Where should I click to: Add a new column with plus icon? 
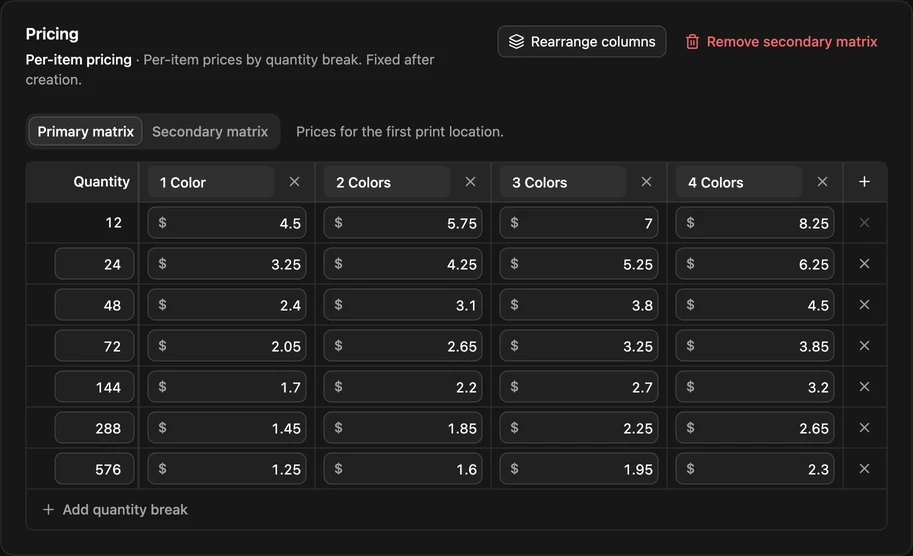coord(864,182)
